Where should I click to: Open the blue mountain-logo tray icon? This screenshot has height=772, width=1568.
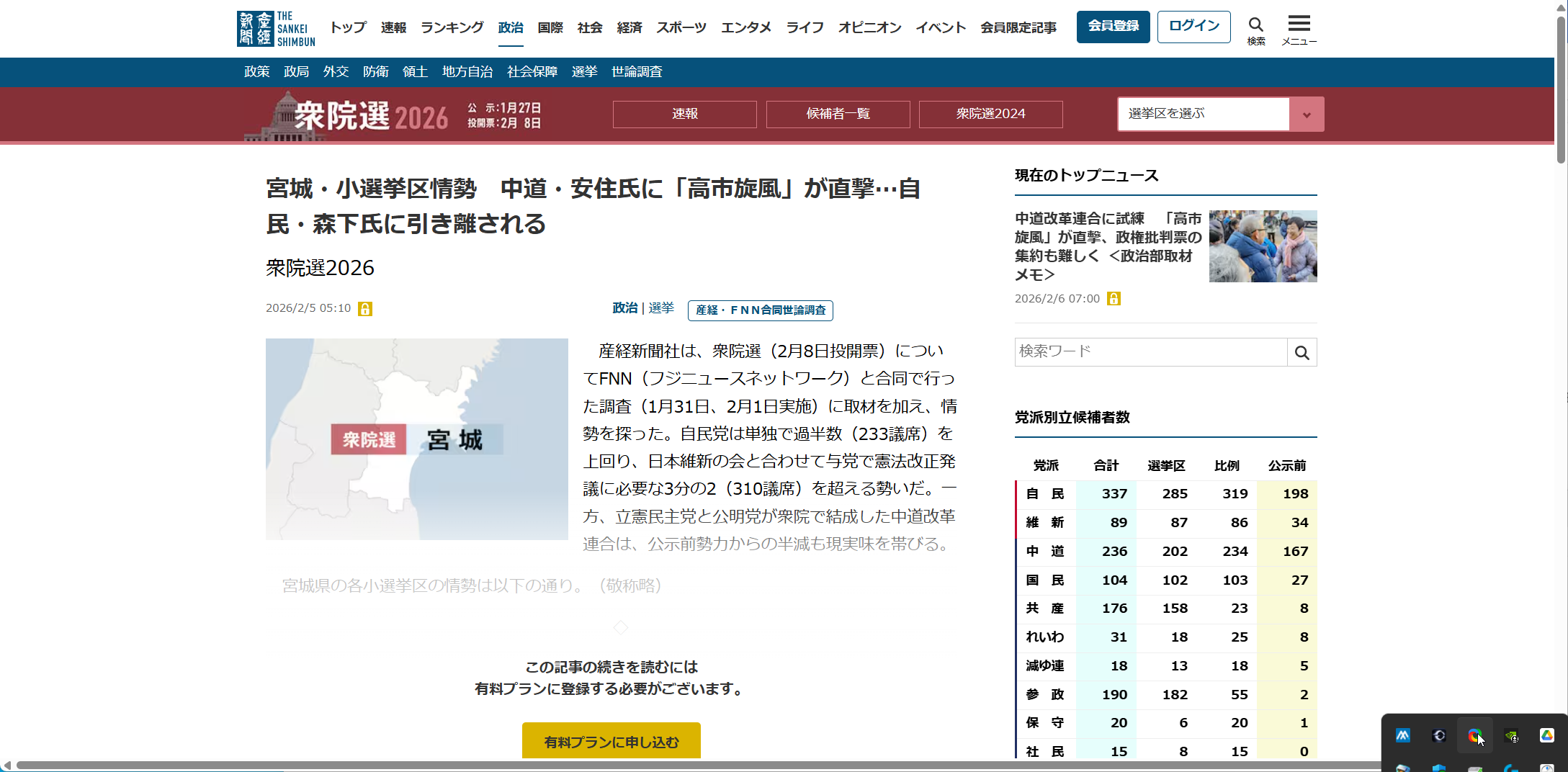pos(1402,735)
